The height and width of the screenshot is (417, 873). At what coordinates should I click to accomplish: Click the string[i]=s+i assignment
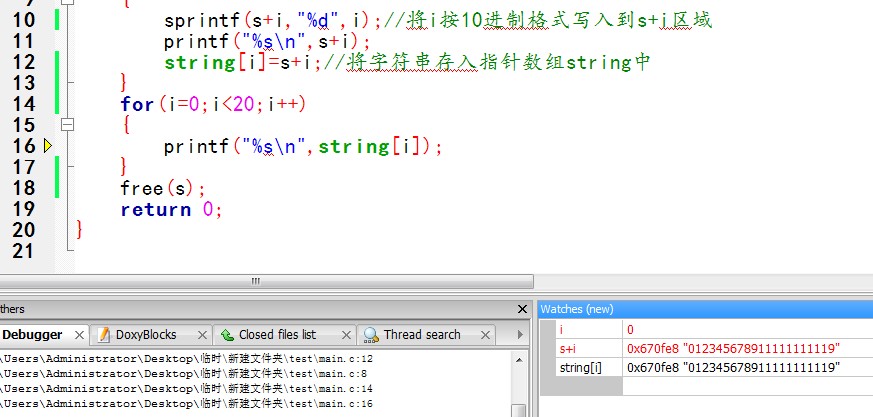(x=243, y=62)
